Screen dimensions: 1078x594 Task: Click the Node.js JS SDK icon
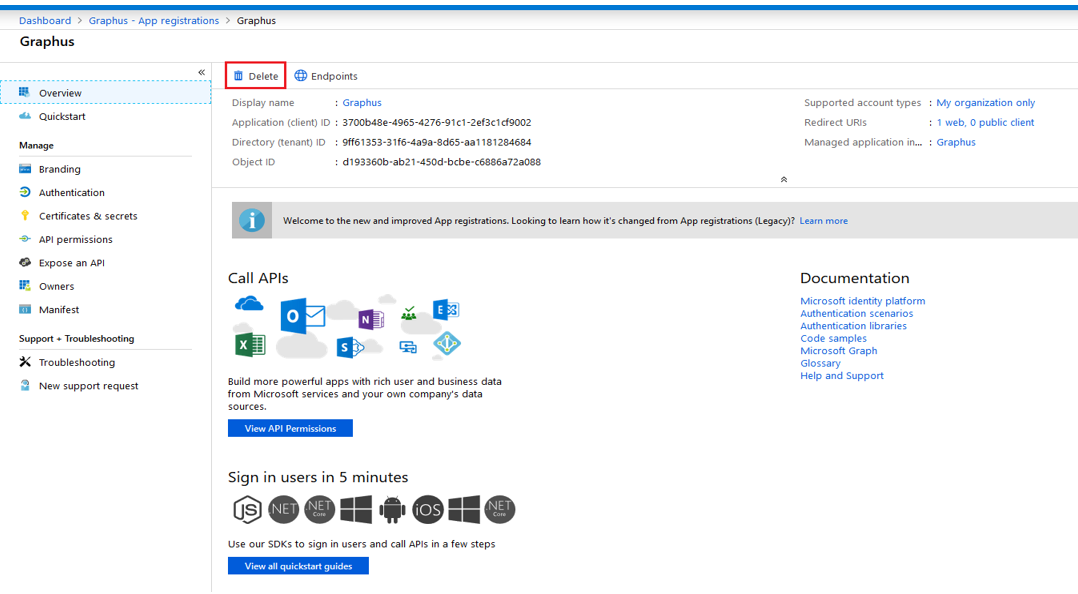(247, 509)
